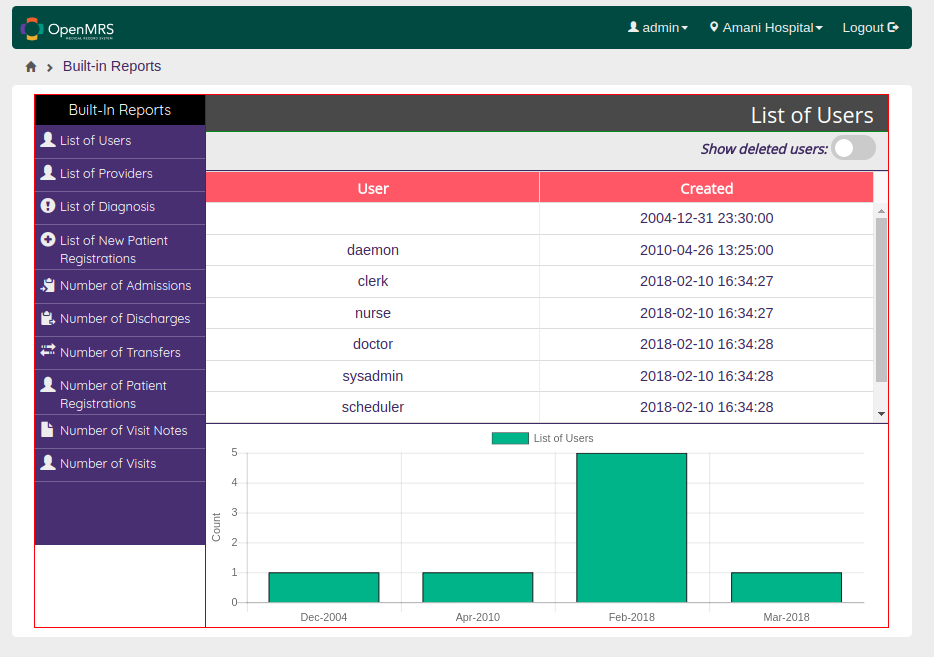Click the Number of Visit Notes document icon
The image size is (934, 657).
pyautogui.click(x=47, y=429)
